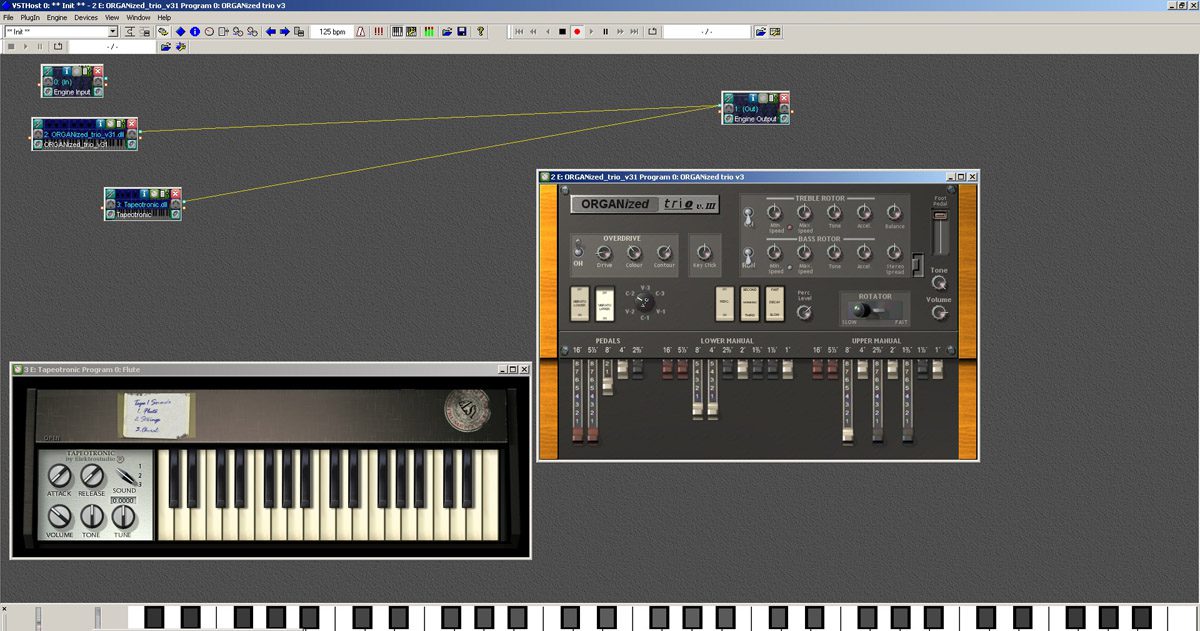Open file icon right of upper transport position
Screen dimensions: 1200x631
[x=761, y=32]
